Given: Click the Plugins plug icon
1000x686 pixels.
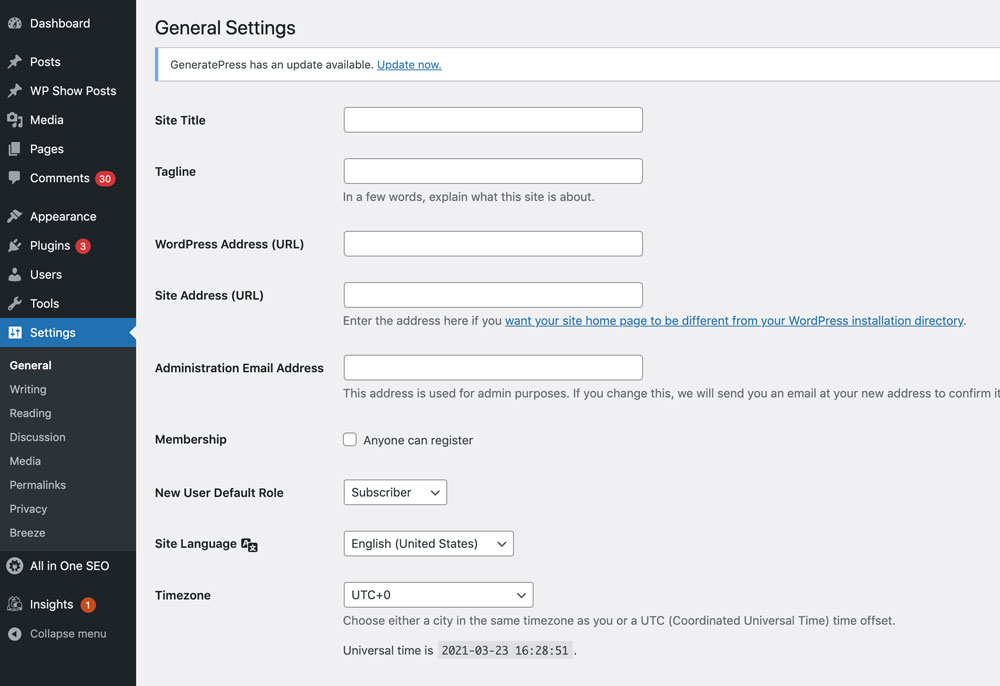Looking at the screenshot, I should (x=15, y=245).
